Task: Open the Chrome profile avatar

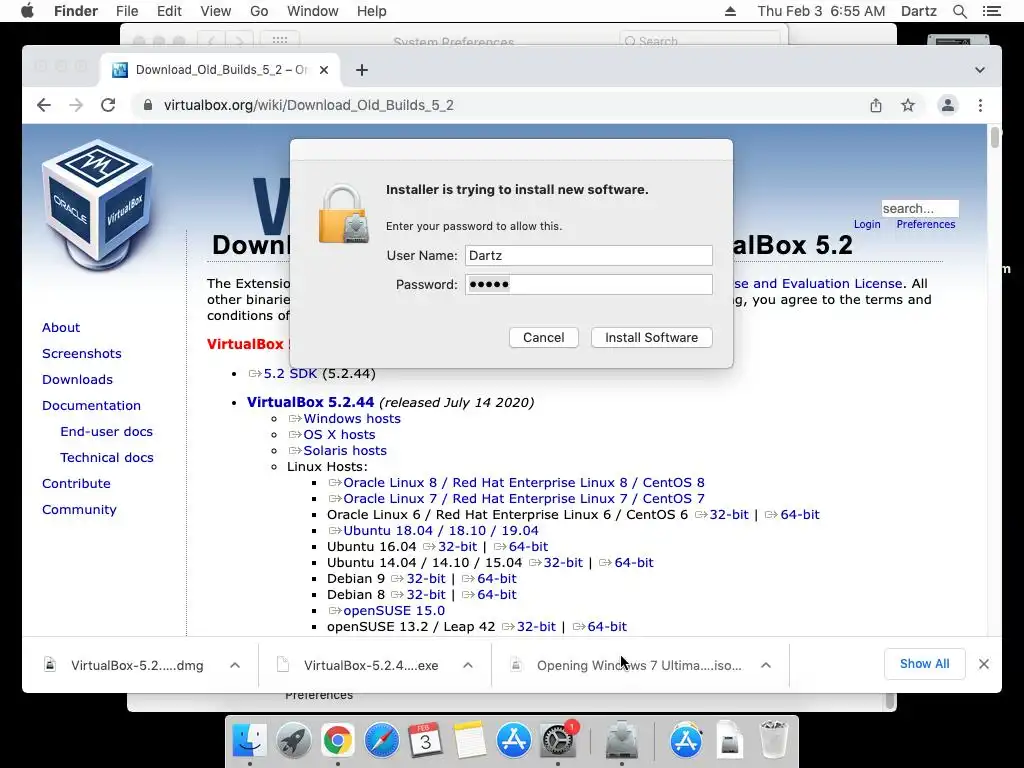Action: coord(948,105)
